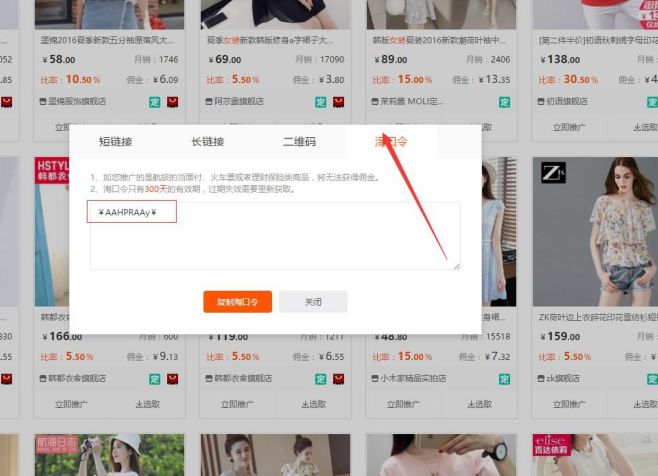Click the ¥58.00 price
The image size is (658, 476).
[59, 60]
